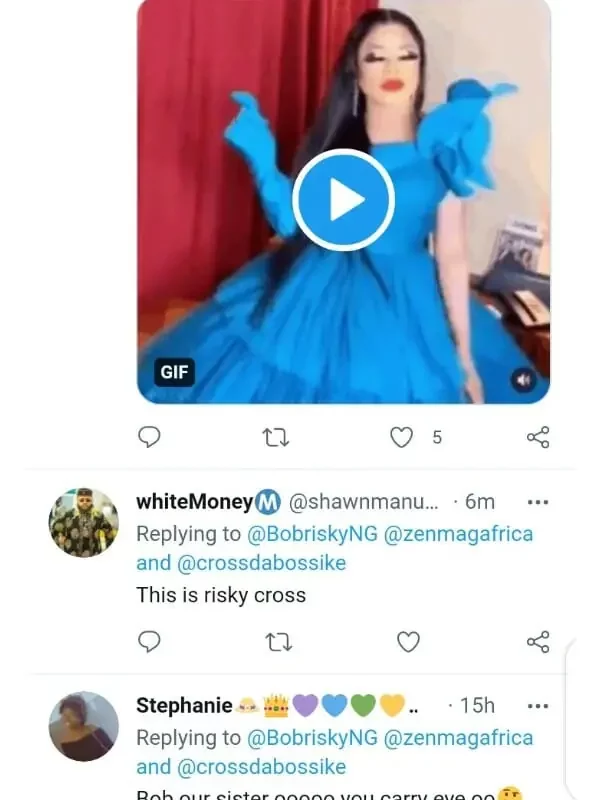
Task: Reply to the "This is risky cross" tweet
Action: pos(149,641)
